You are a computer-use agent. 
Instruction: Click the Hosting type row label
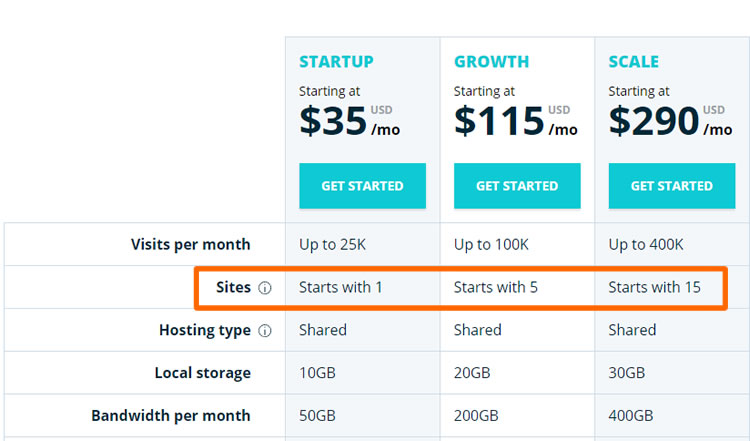[205, 330]
